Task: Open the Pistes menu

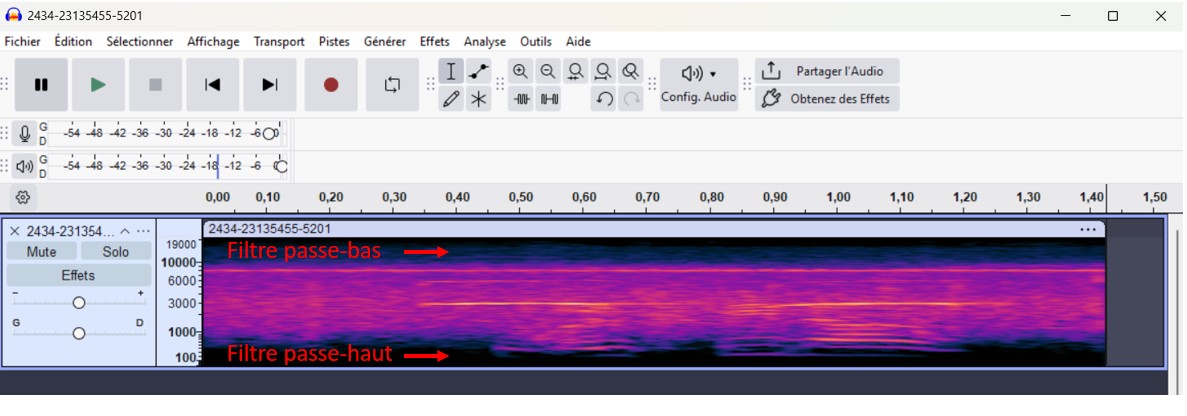Action: (334, 42)
